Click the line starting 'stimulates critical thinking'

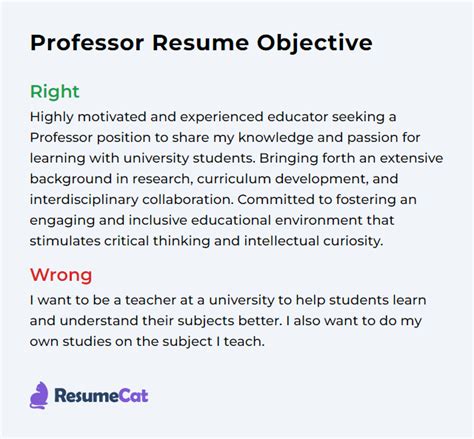[x=206, y=241]
